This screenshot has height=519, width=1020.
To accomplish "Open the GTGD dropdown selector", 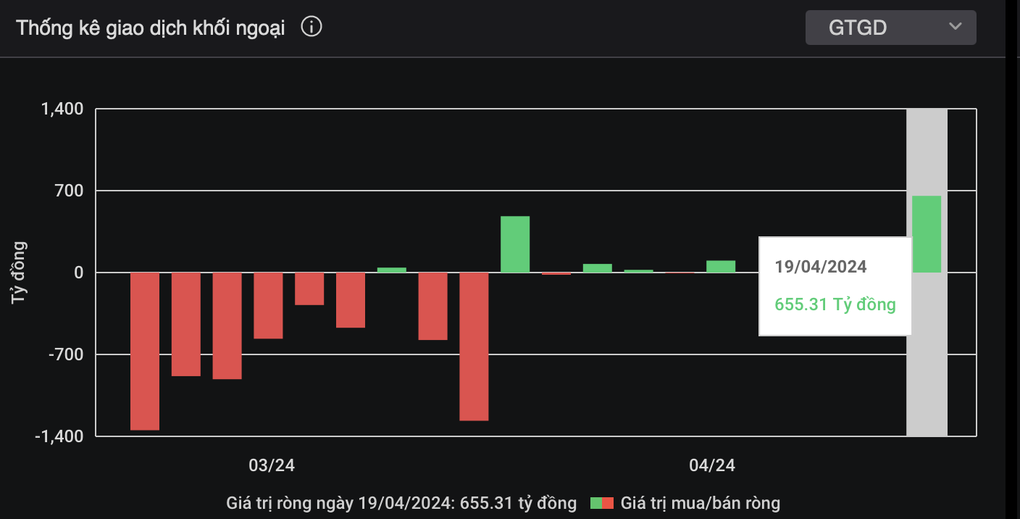I will [890, 27].
